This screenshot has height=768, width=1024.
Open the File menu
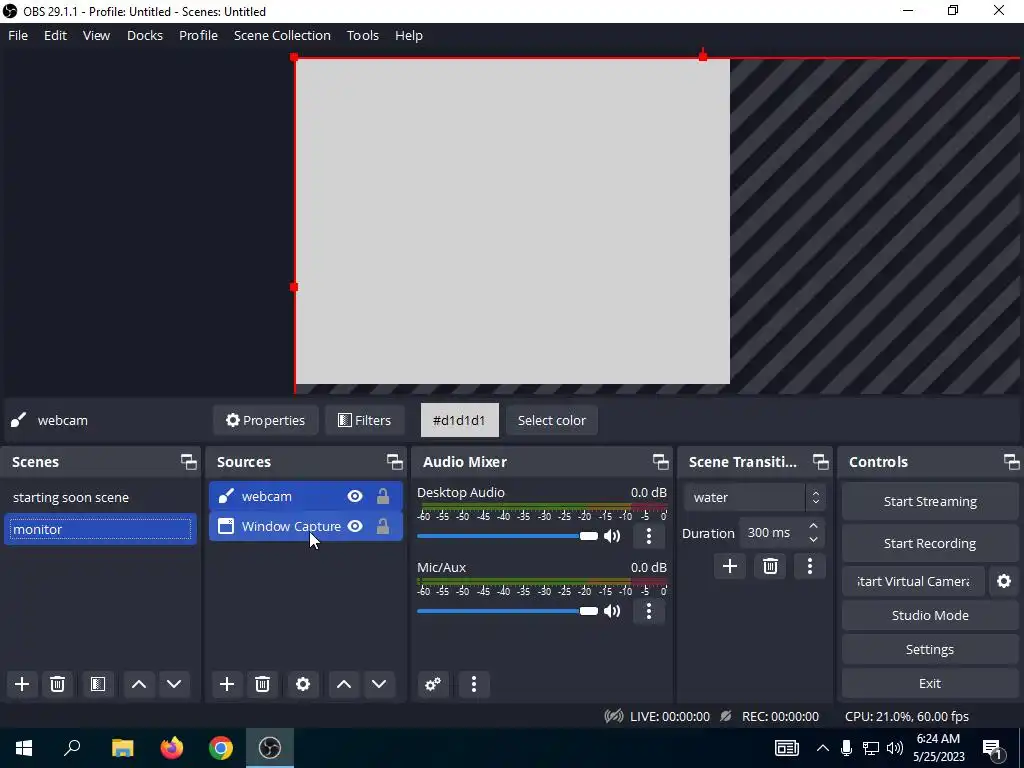[18, 35]
